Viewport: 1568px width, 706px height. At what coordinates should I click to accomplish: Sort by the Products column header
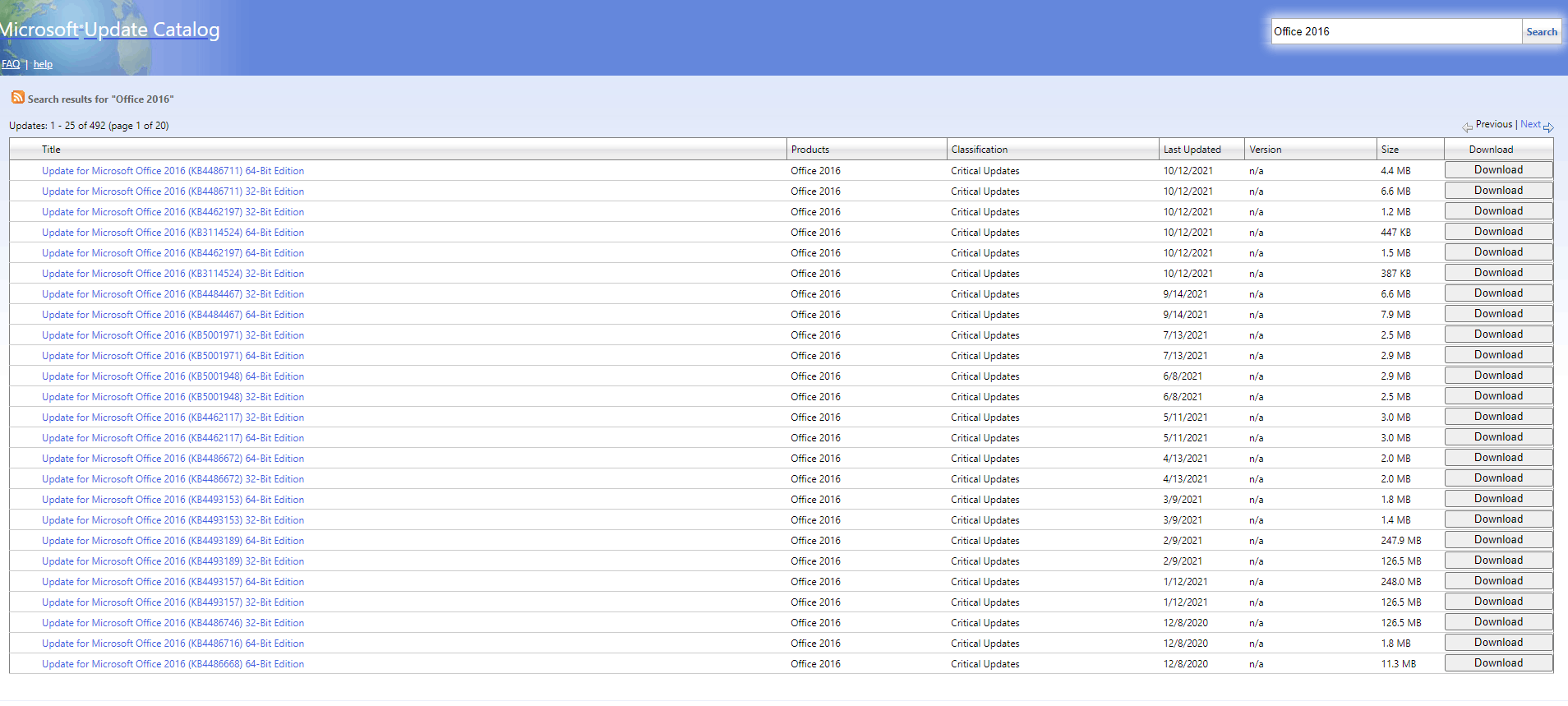[x=810, y=150]
